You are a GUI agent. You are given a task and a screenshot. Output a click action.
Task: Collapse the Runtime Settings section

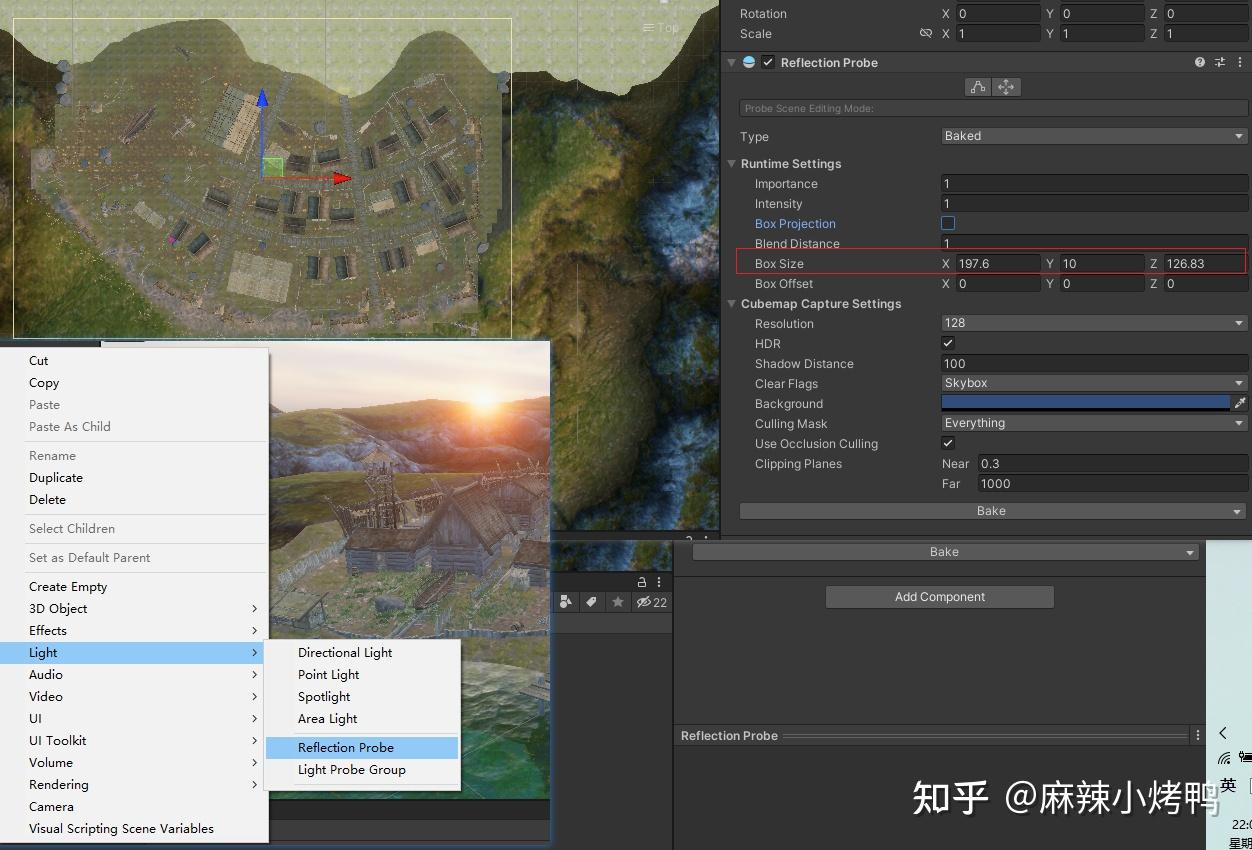point(731,163)
